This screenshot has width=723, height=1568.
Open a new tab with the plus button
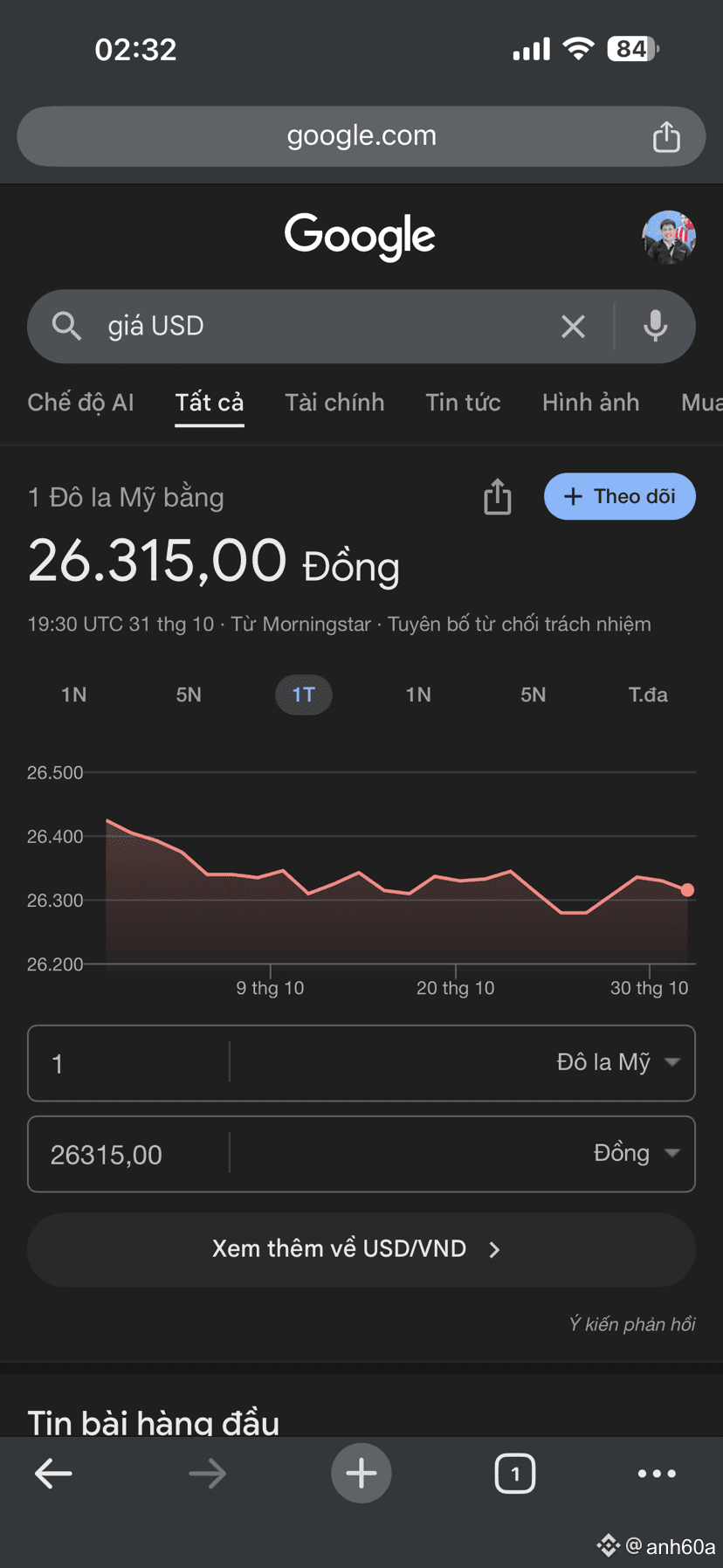tap(361, 1474)
